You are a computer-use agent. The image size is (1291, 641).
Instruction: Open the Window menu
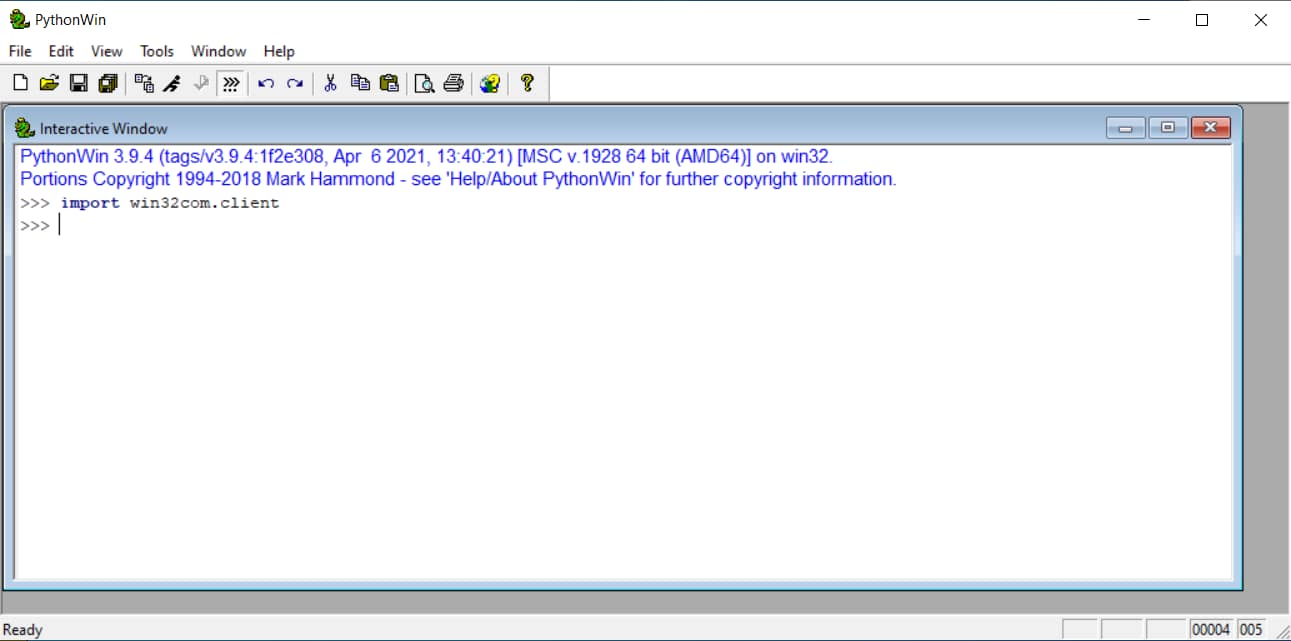(x=218, y=51)
